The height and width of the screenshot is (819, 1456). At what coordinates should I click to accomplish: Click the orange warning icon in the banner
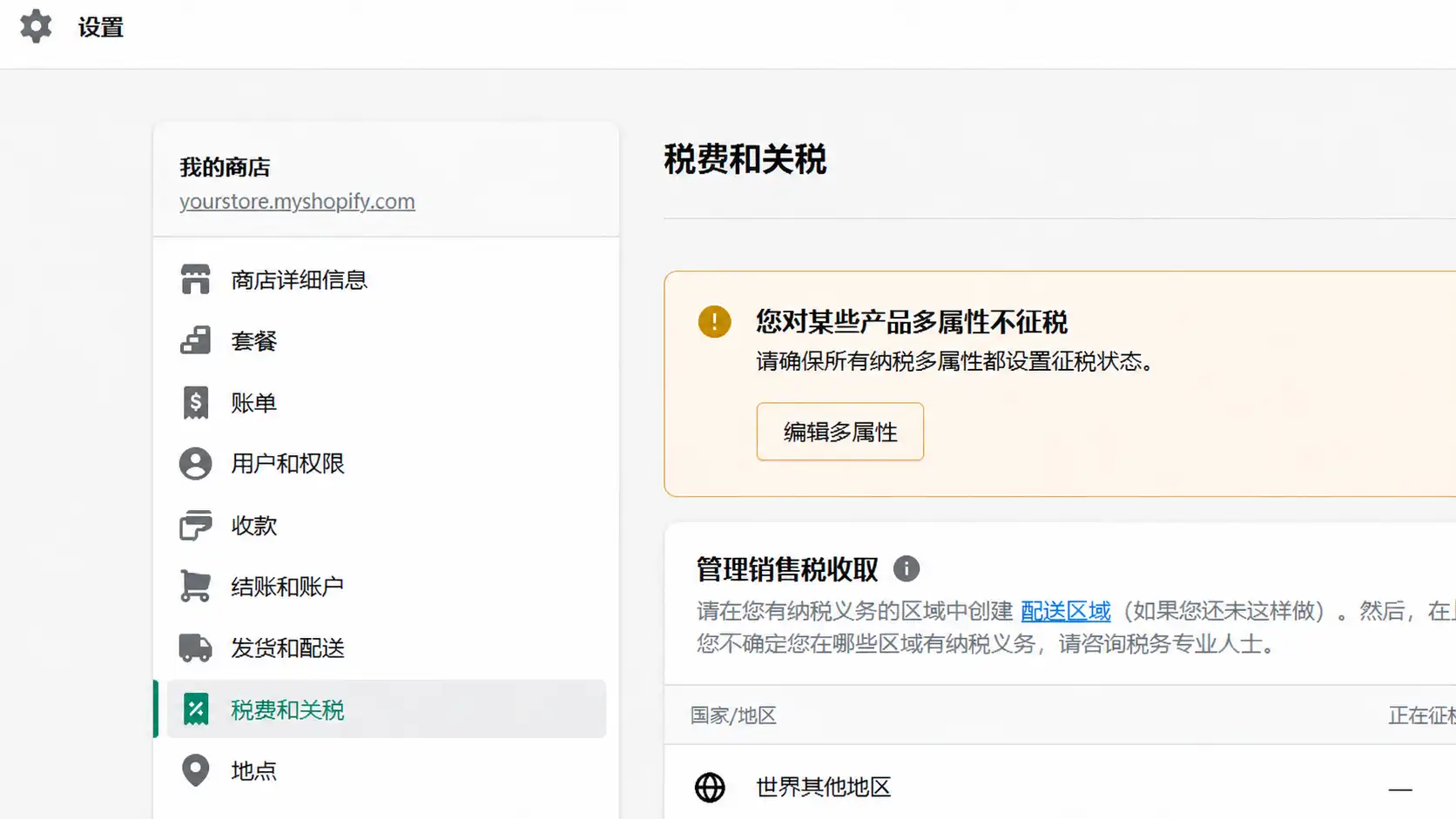point(714,321)
